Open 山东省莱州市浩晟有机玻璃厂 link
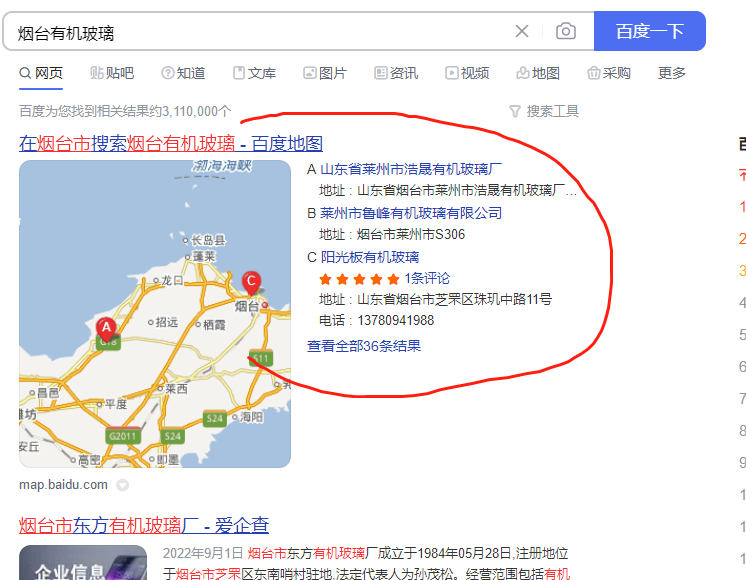The height and width of the screenshot is (580, 746). [411, 169]
